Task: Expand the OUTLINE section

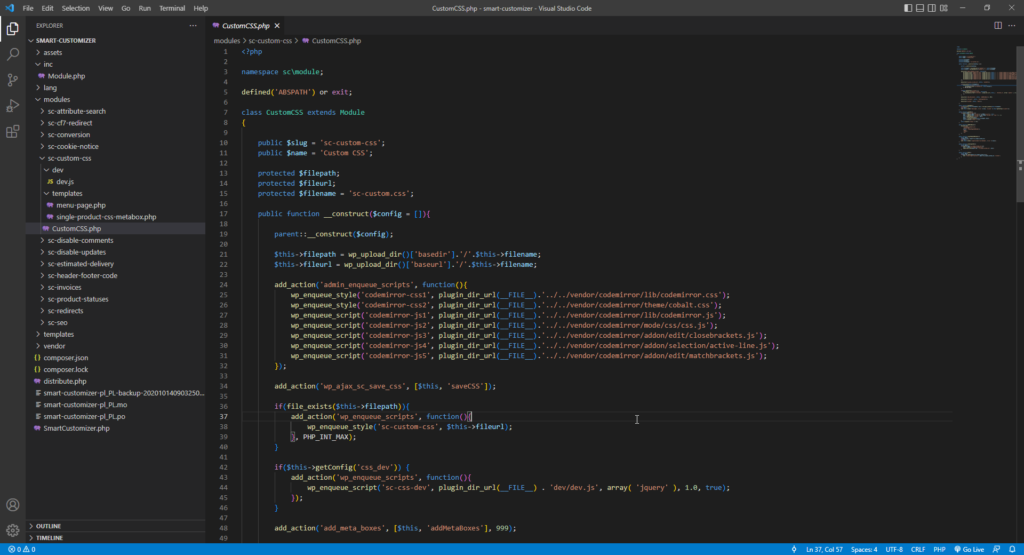Action: [48, 526]
